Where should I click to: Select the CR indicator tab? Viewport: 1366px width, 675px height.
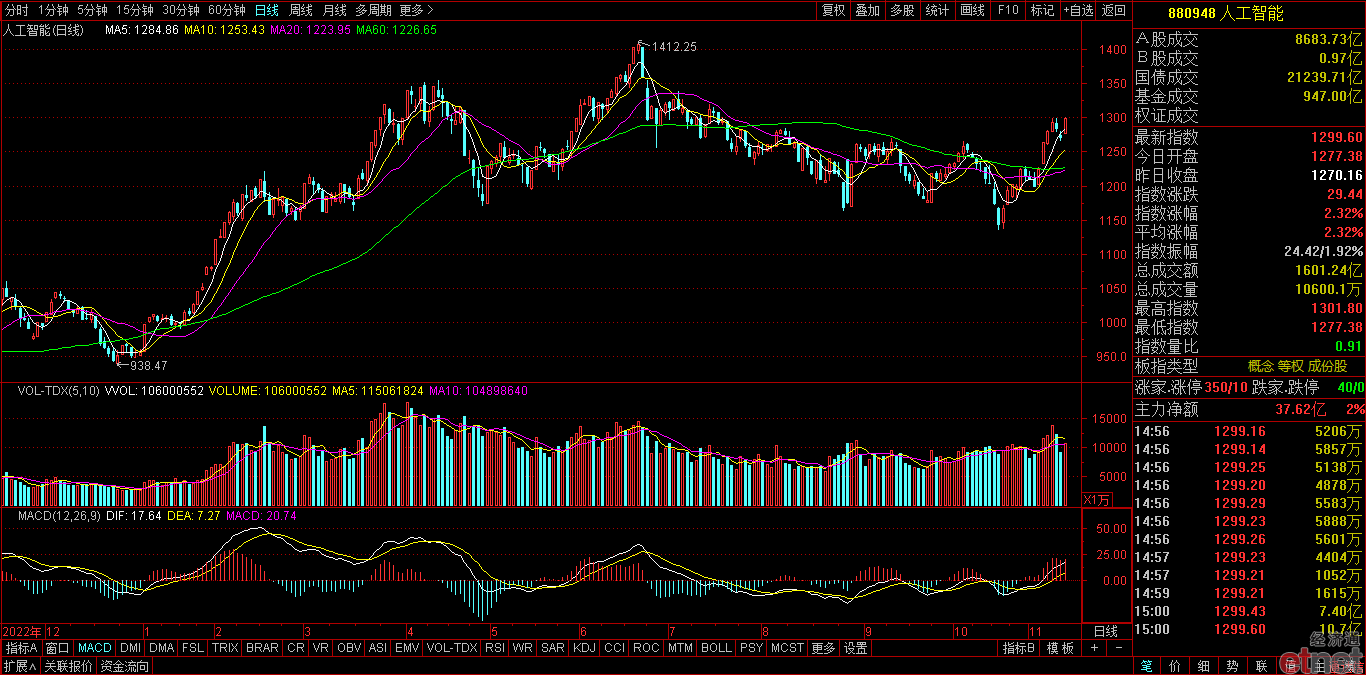[296, 648]
